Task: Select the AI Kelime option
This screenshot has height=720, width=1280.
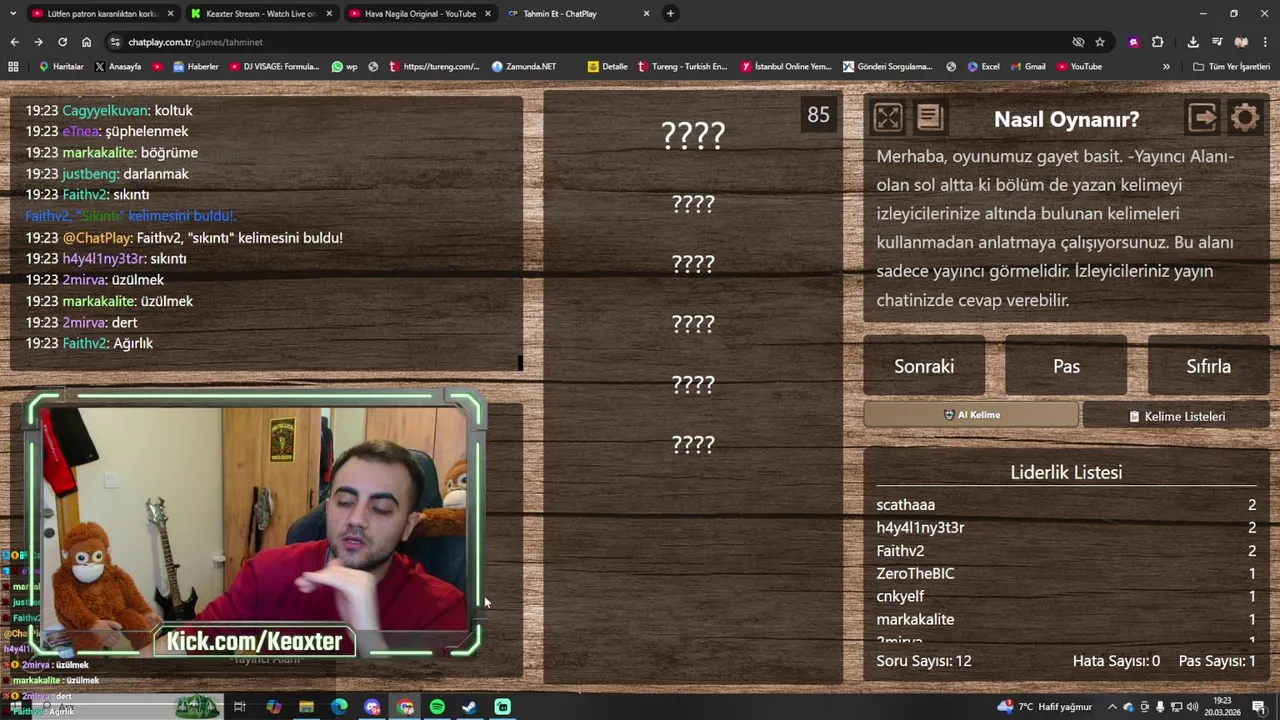Action: (x=971, y=415)
